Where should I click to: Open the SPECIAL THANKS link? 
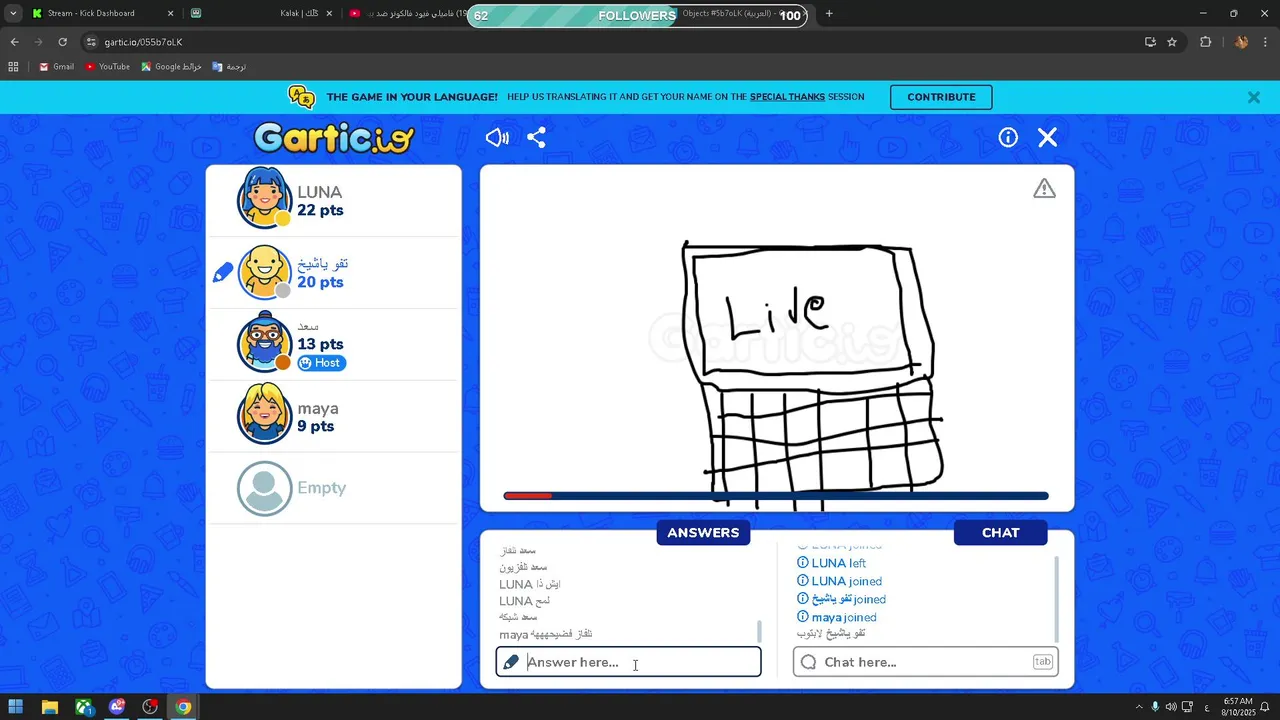(x=787, y=97)
